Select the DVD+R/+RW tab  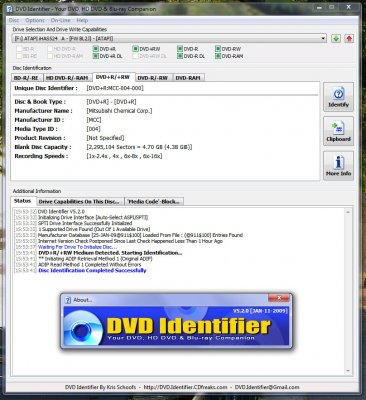point(113,77)
